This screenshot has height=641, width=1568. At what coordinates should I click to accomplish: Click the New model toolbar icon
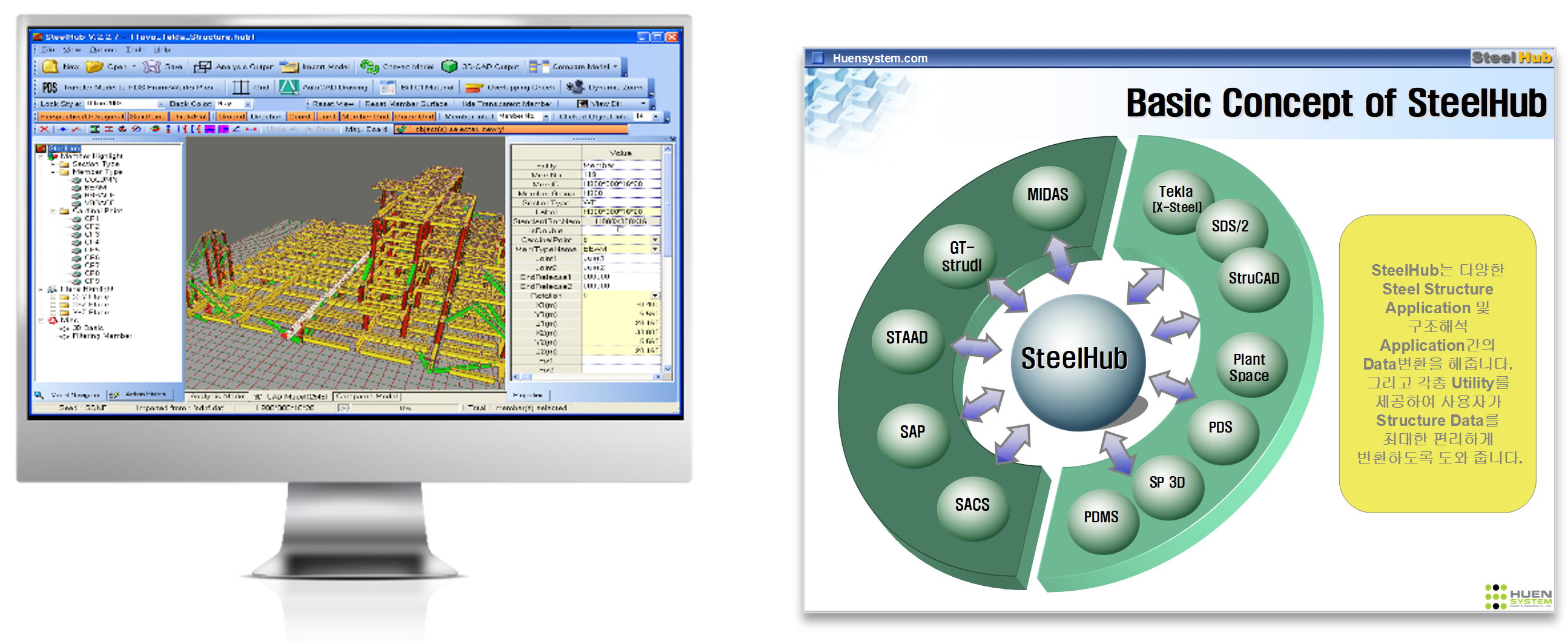tap(50, 66)
